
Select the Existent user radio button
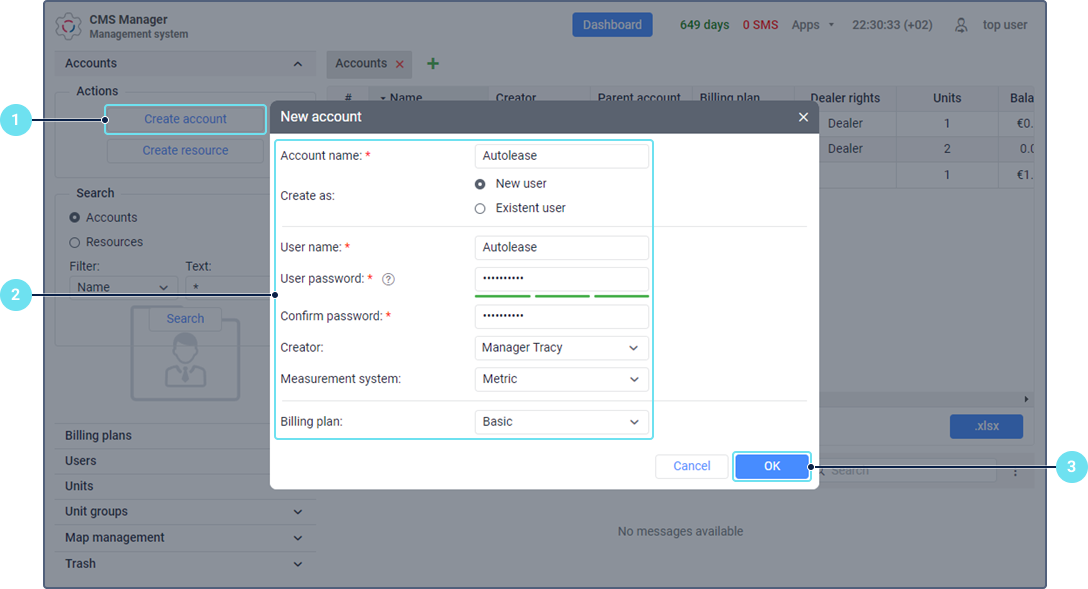(x=480, y=208)
